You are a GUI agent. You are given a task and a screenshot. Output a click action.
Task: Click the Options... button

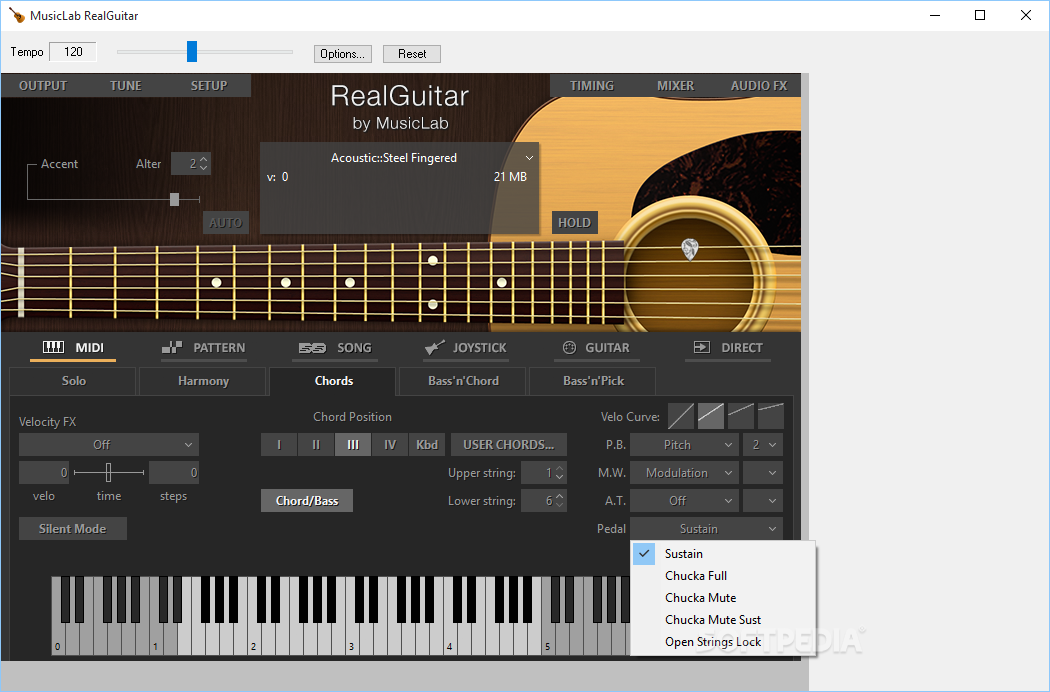(x=342, y=54)
